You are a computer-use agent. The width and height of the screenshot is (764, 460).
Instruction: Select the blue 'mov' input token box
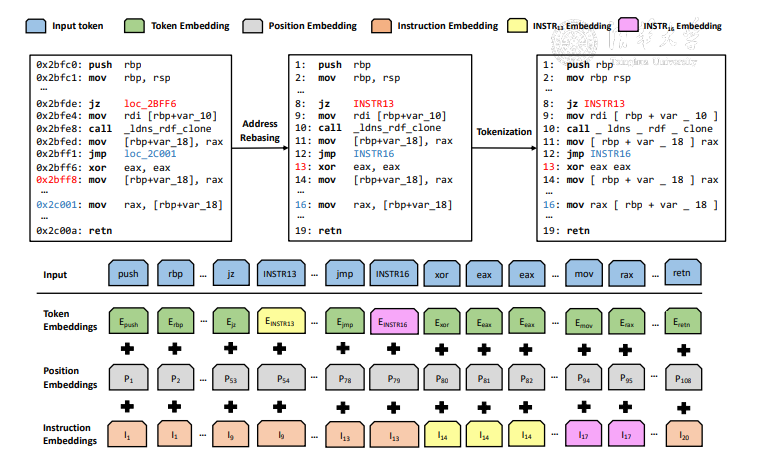click(584, 273)
